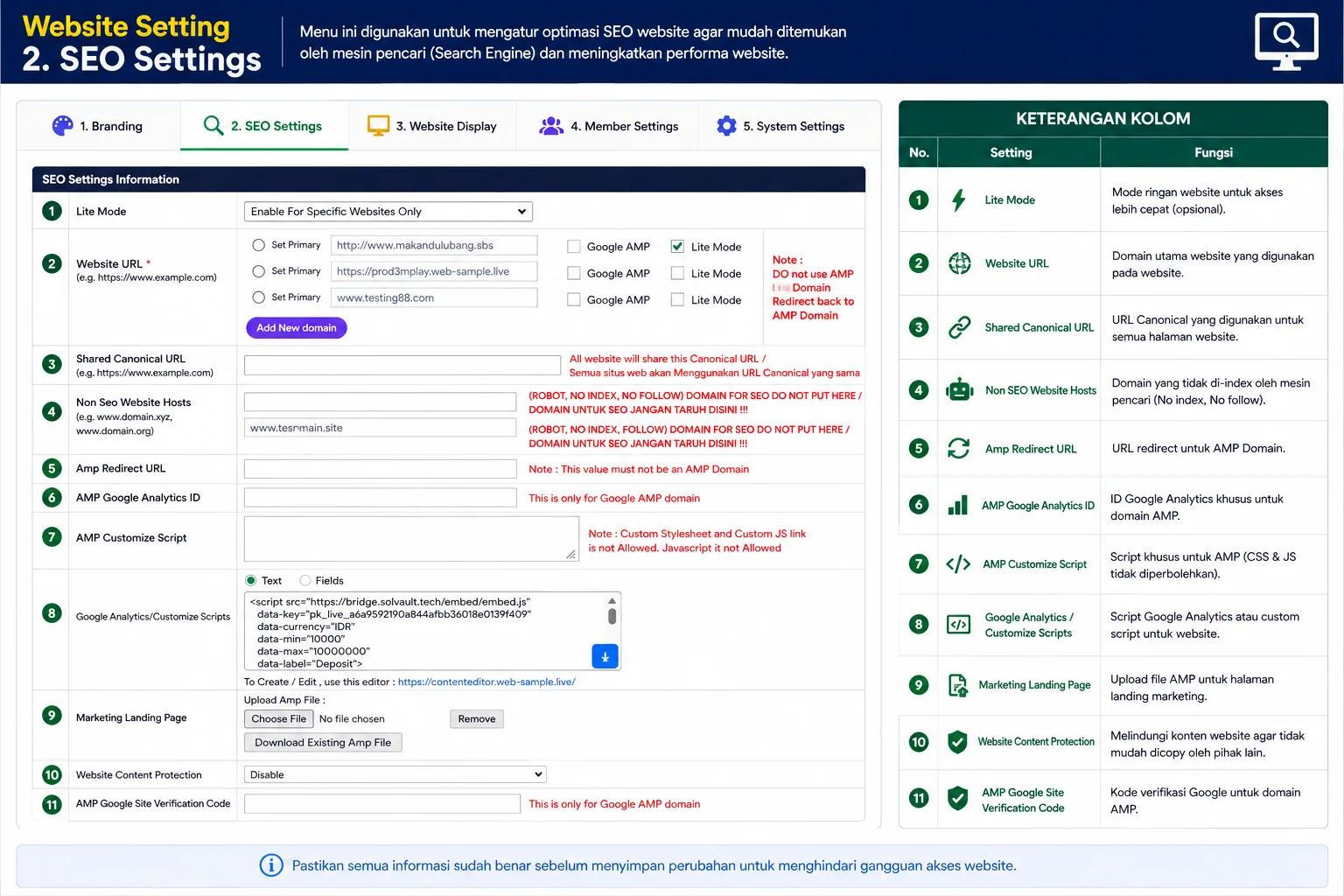Switch to the 2. SEO Settings tab
This screenshot has height=896, width=1344.
pos(264,126)
